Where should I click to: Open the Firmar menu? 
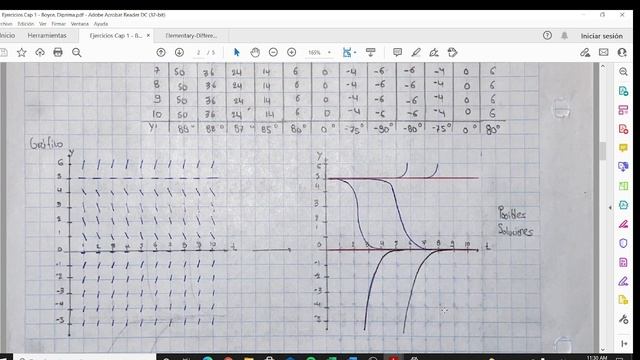point(58,24)
